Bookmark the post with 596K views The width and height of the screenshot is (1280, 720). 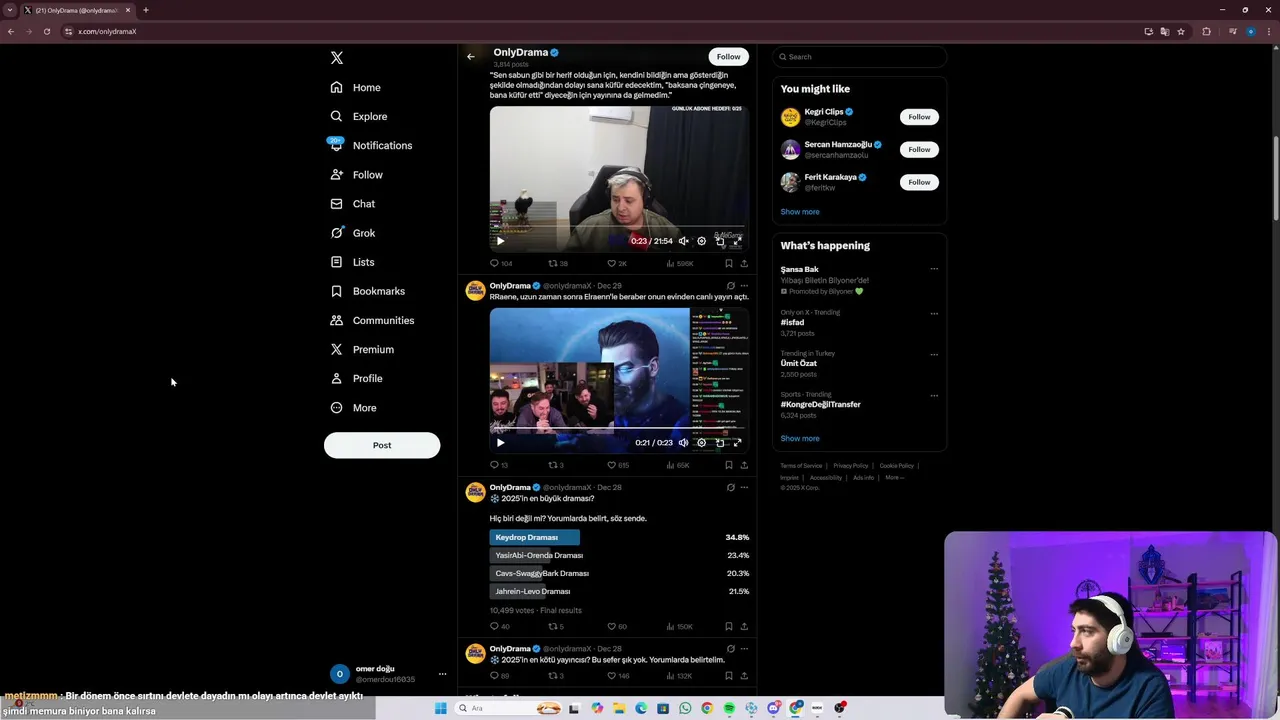point(728,264)
